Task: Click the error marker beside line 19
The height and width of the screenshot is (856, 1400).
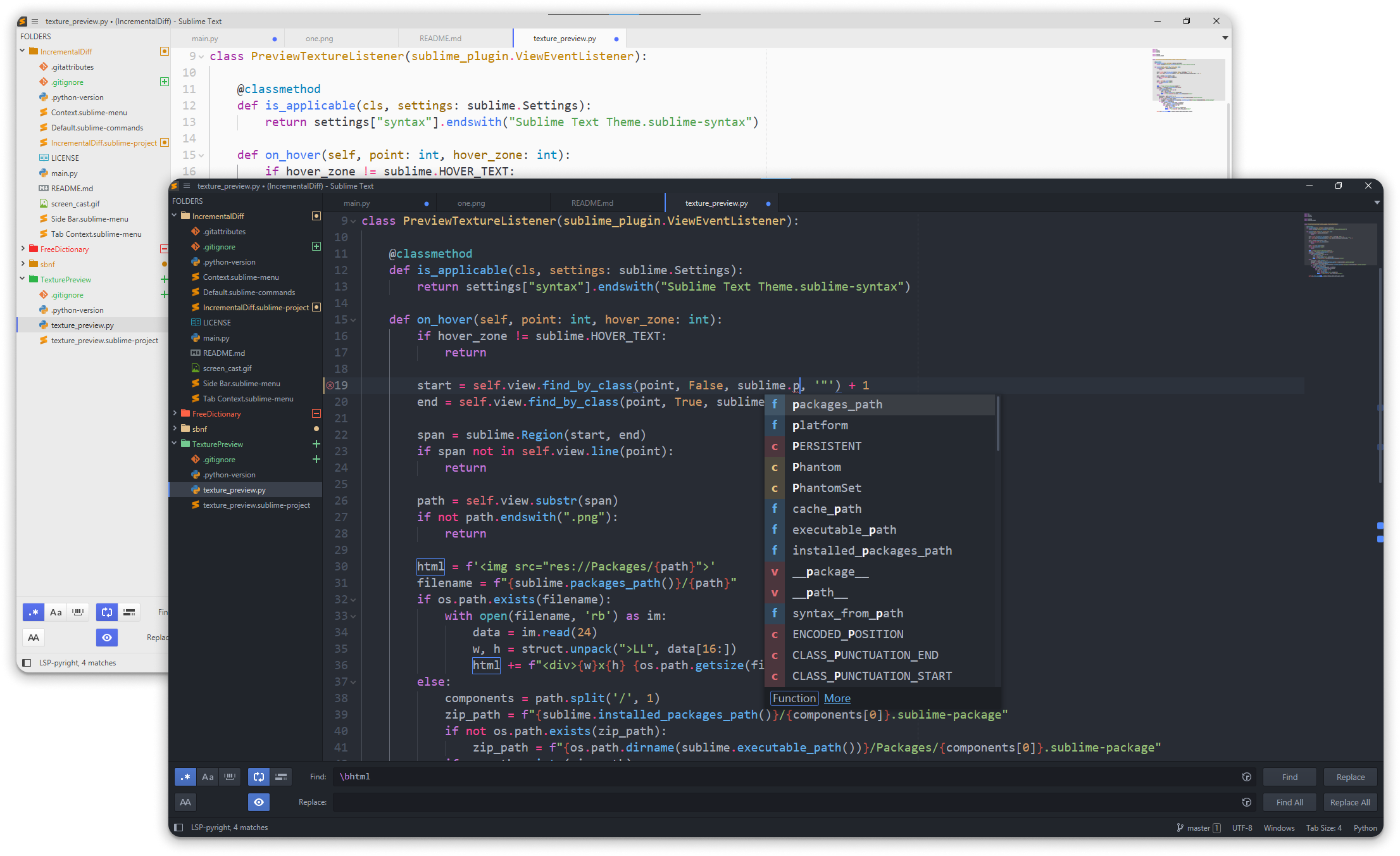Action: (330, 385)
